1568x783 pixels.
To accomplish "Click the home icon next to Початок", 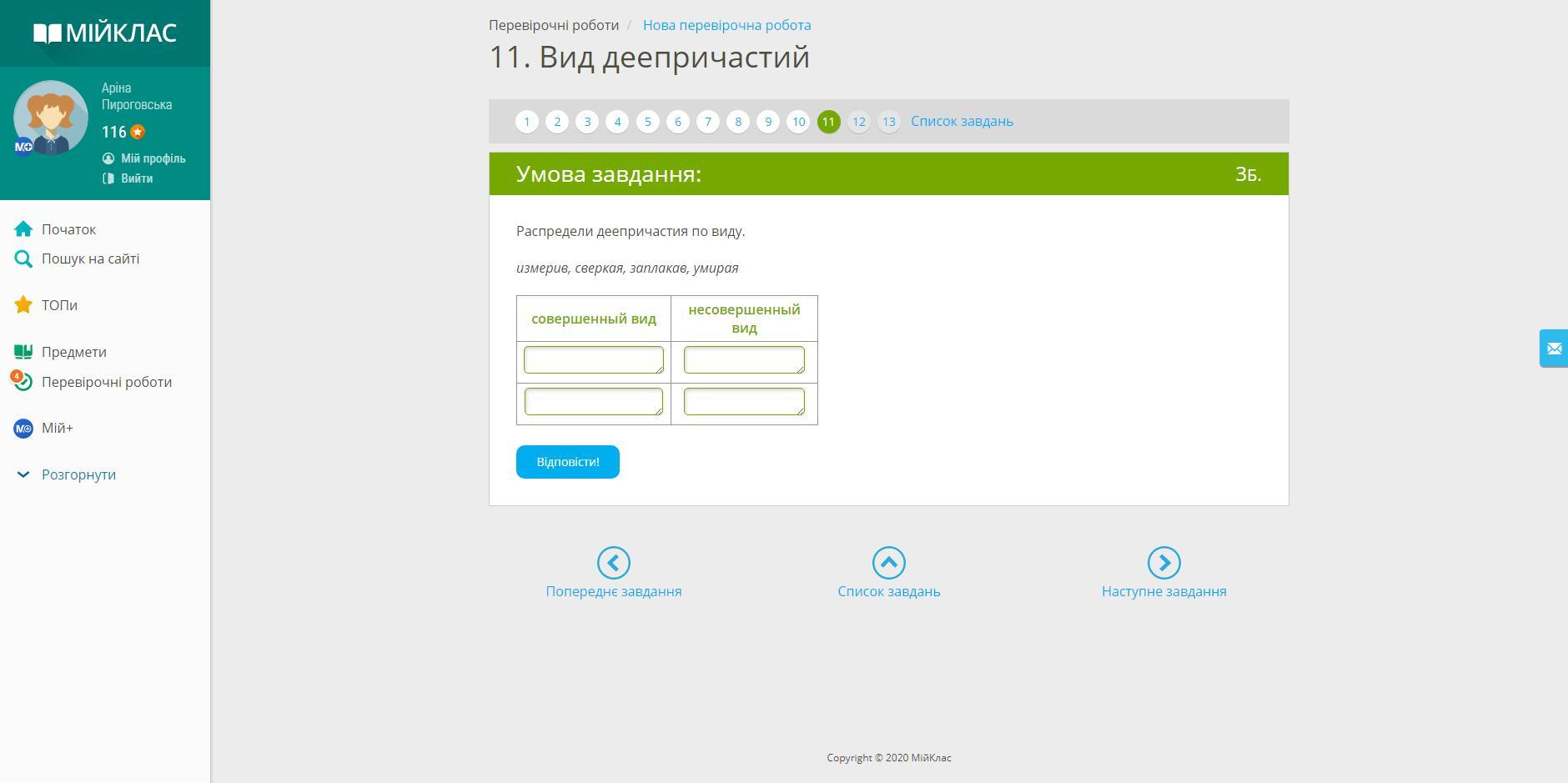I will click(23, 229).
